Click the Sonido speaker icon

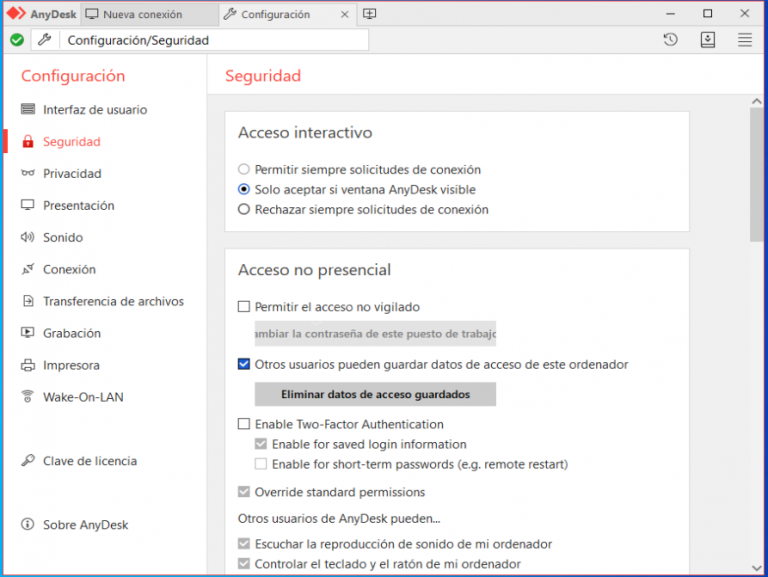[27, 237]
